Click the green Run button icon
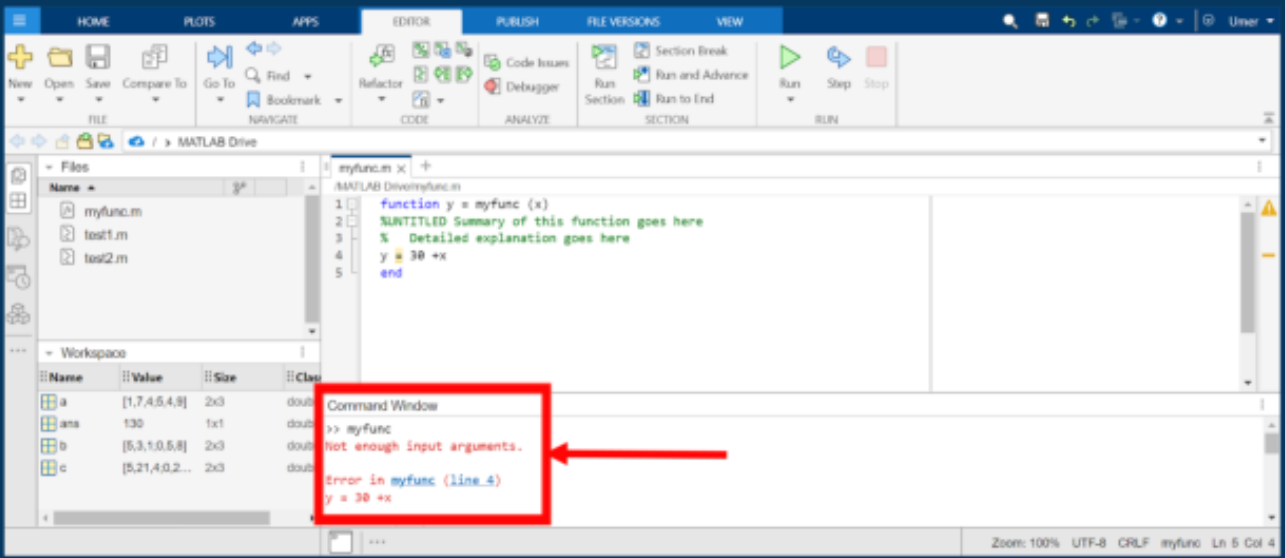Viewport: 1285px width, 558px height. click(790, 58)
